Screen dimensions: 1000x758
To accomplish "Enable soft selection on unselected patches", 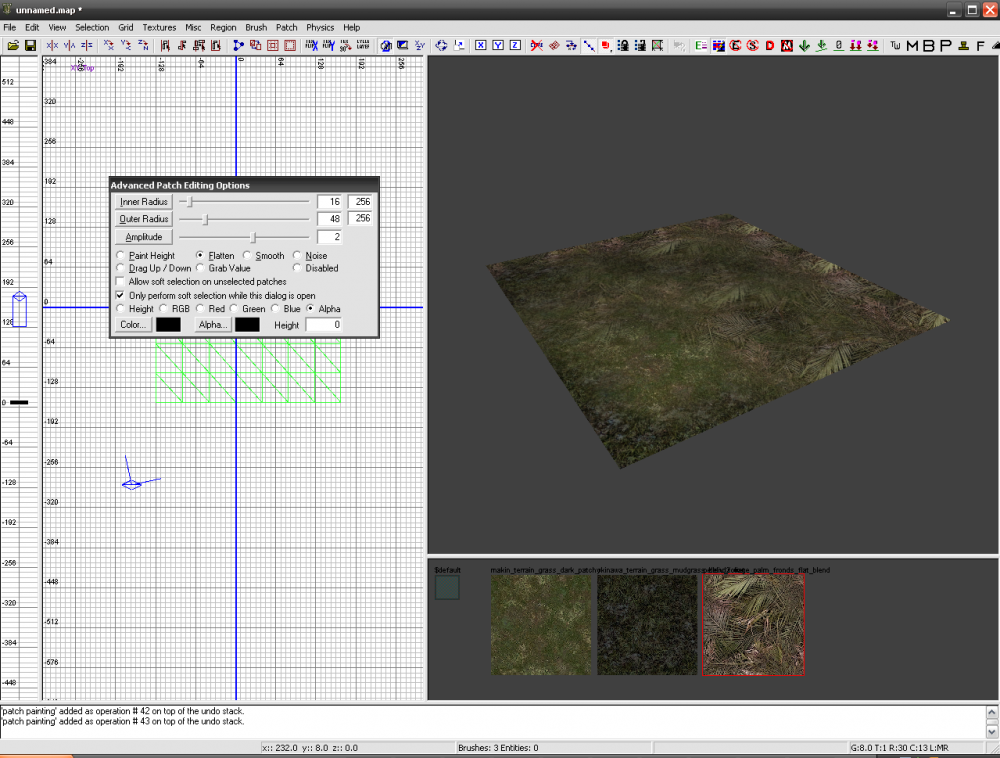I will pos(121,281).
